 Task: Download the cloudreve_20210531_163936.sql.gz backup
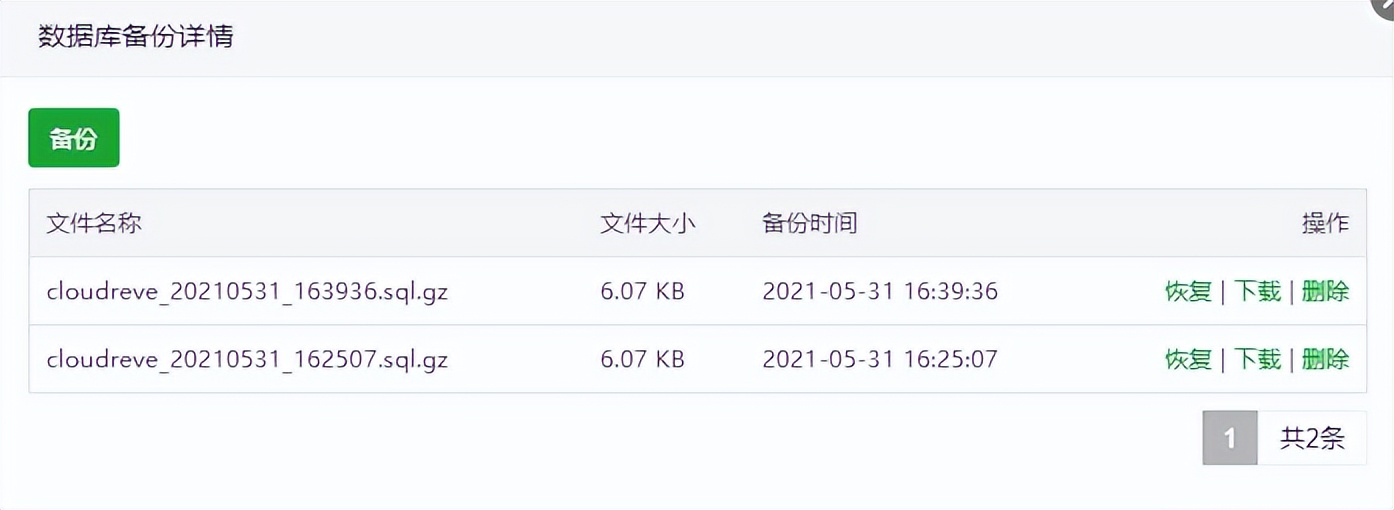pyautogui.click(x=1257, y=291)
